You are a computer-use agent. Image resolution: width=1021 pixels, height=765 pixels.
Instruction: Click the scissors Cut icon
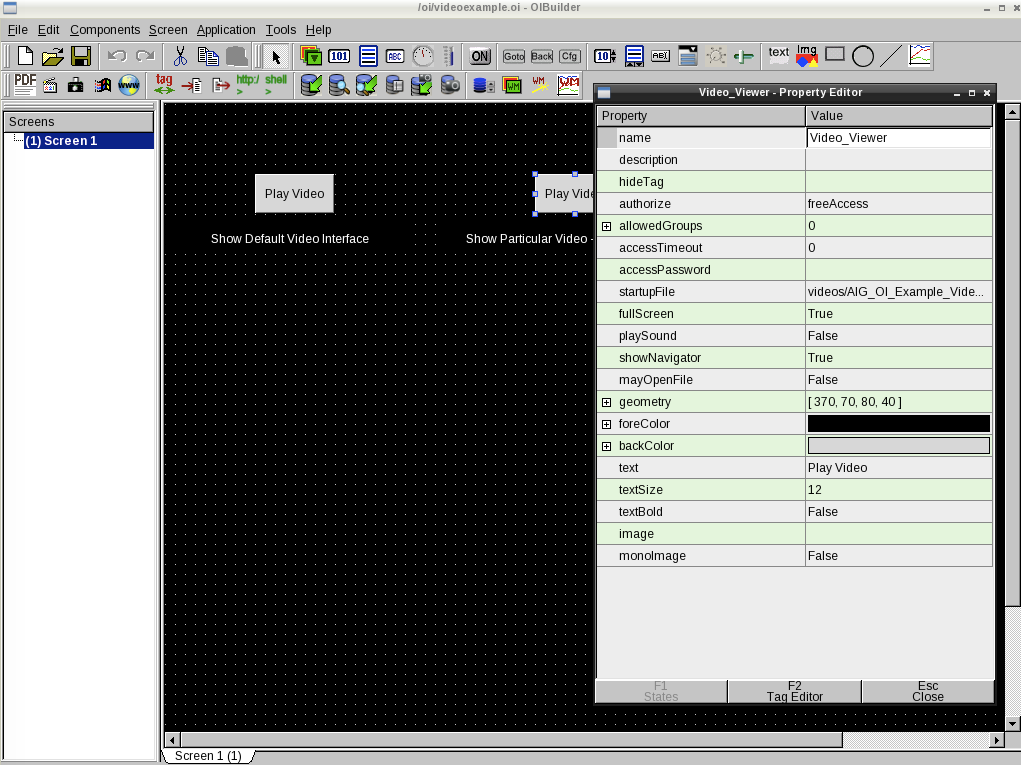[180, 56]
